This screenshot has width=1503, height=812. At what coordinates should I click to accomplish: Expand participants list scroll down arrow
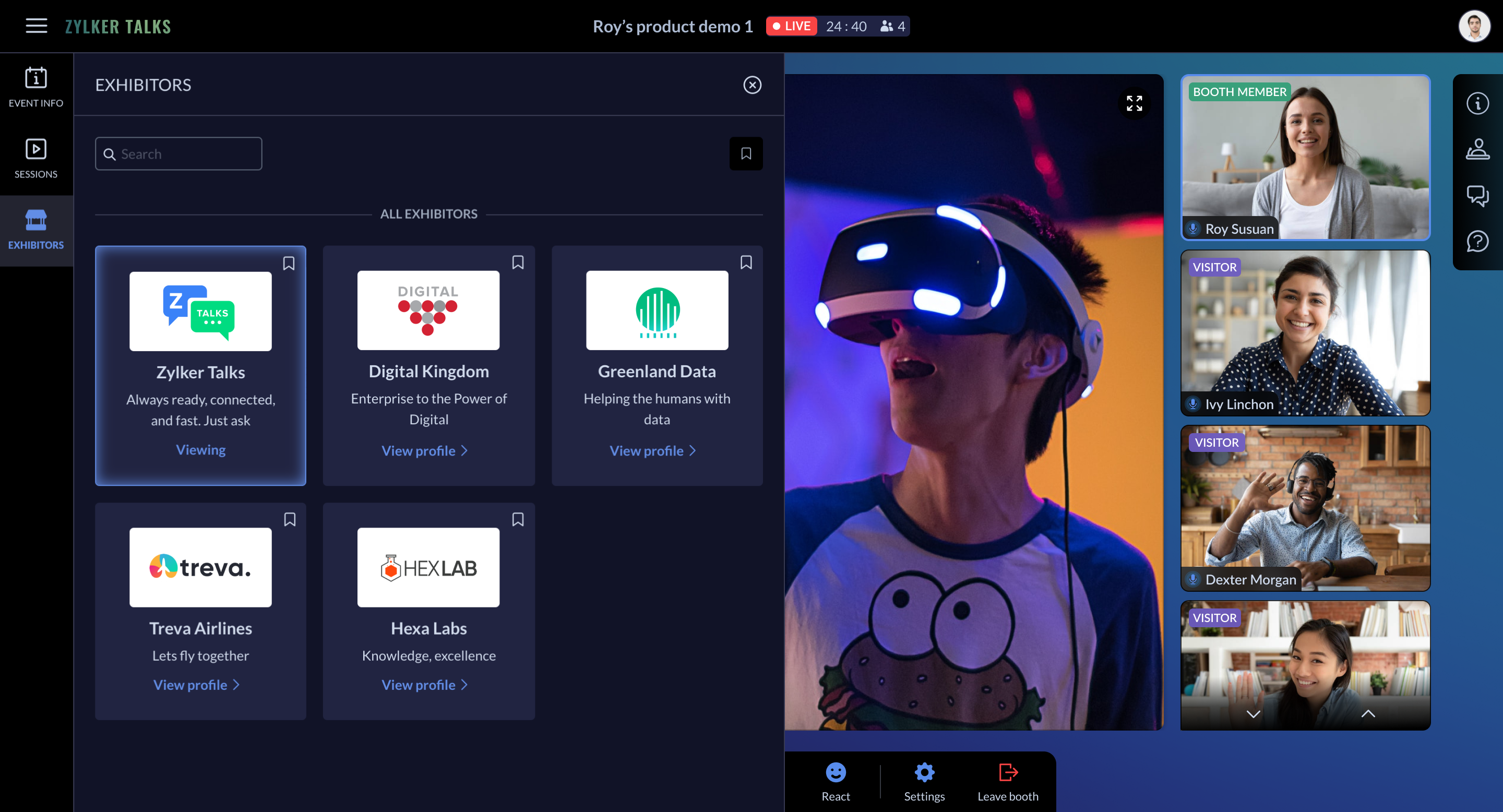tap(1253, 714)
